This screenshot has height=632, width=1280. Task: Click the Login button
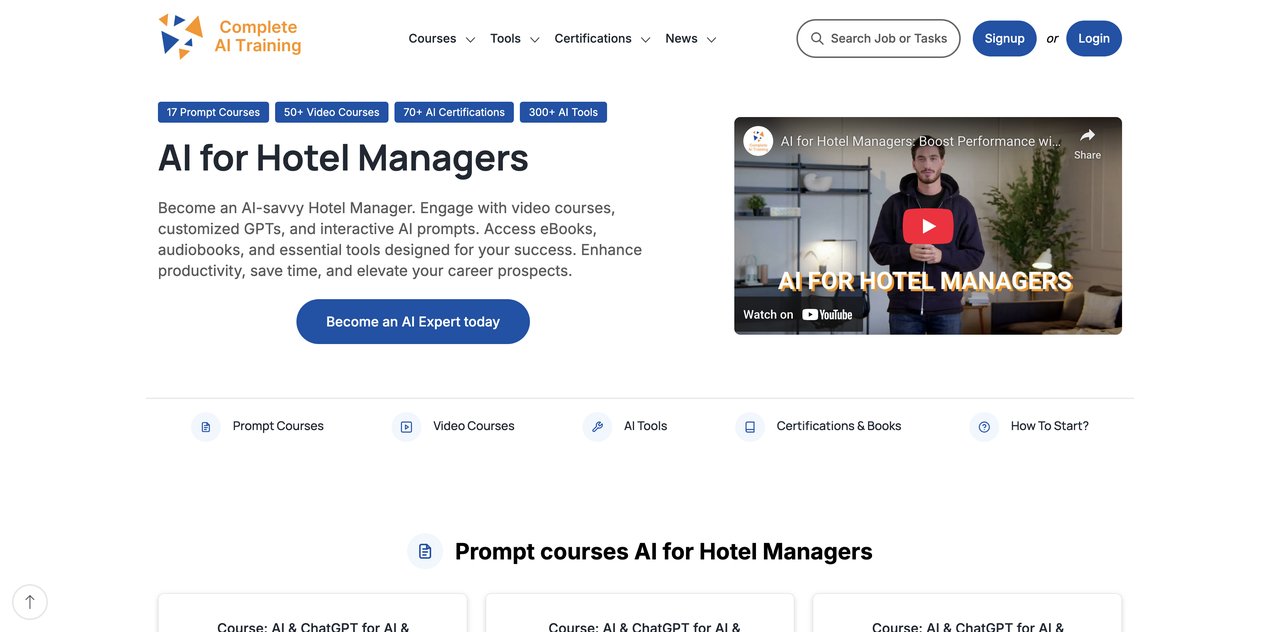tap(1093, 38)
